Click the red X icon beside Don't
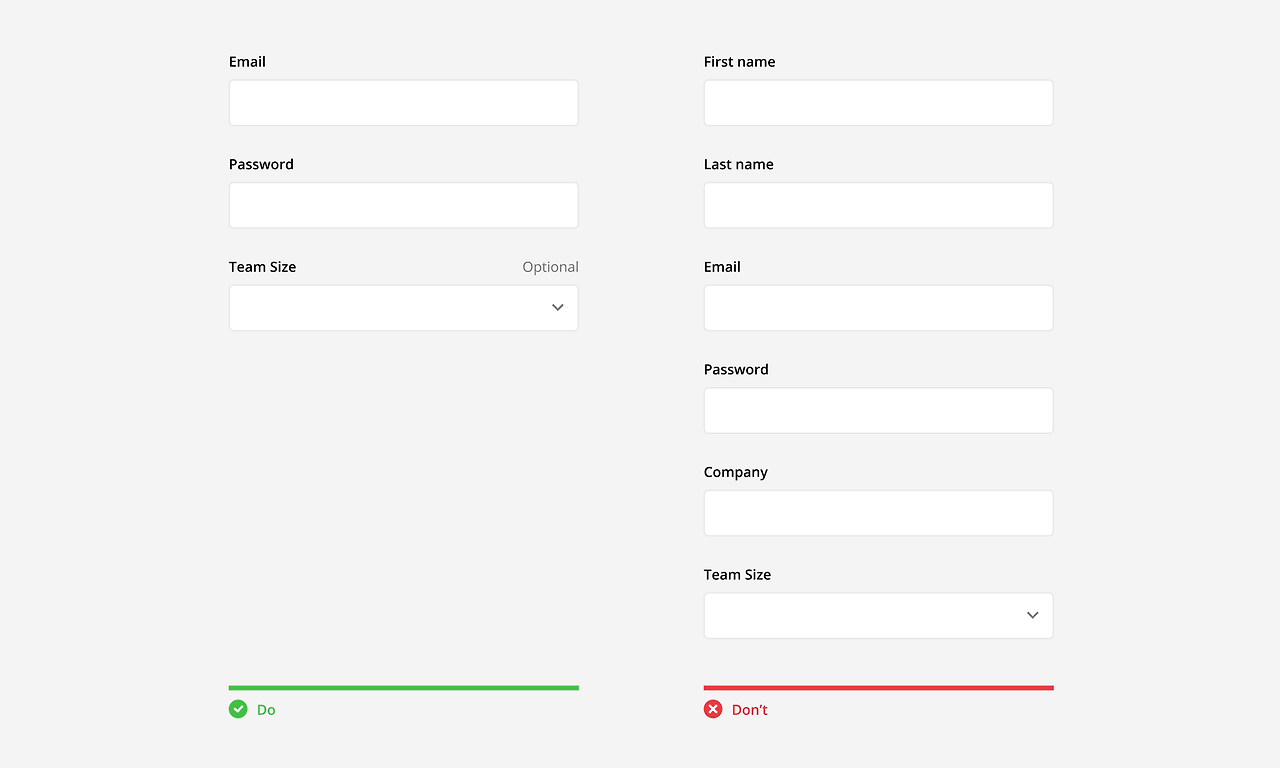The height and width of the screenshot is (768, 1280). (712, 709)
